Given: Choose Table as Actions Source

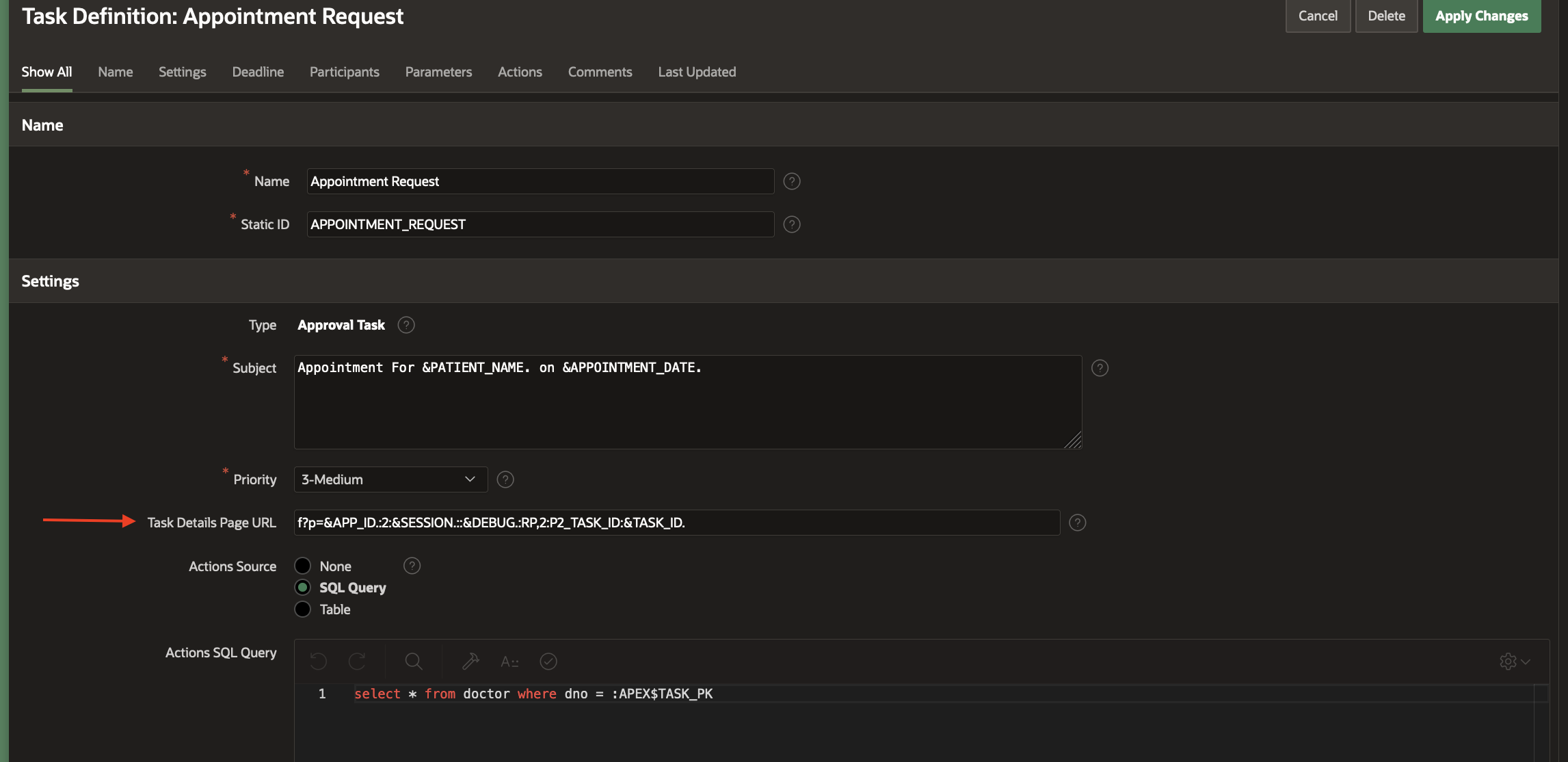Looking at the screenshot, I should (303, 609).
